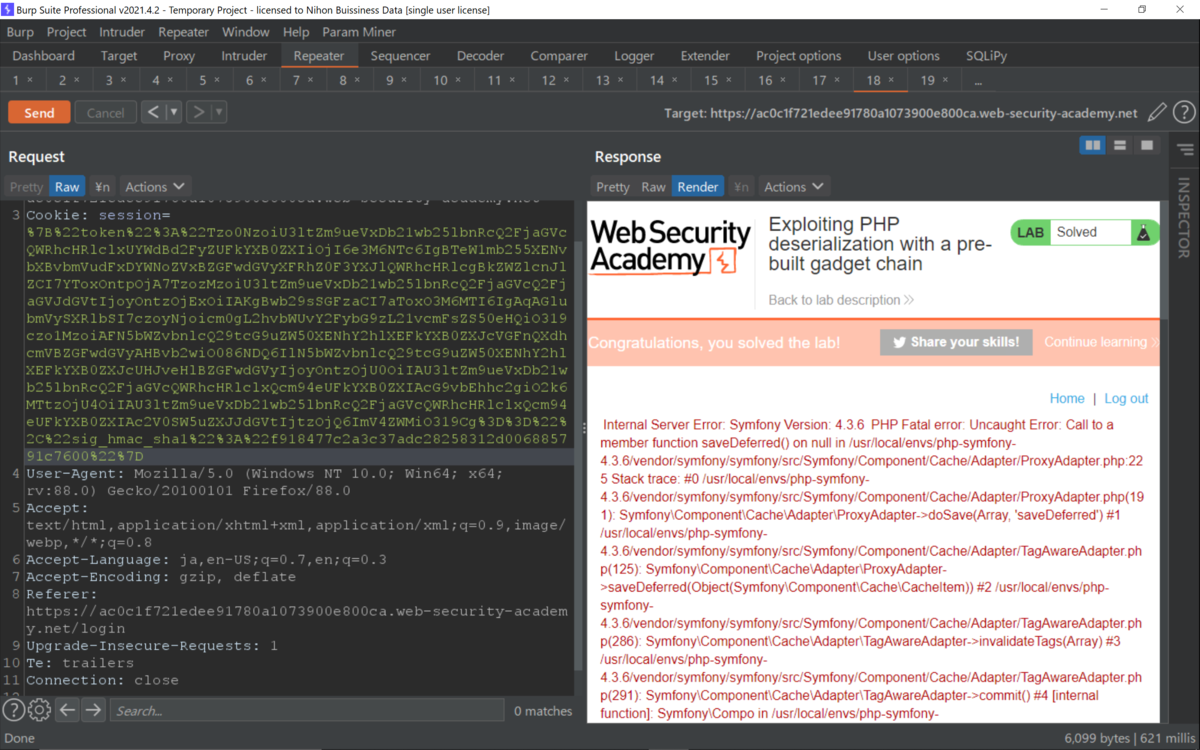
Task: Switch to the Extender tab
Action: [705, 56]
